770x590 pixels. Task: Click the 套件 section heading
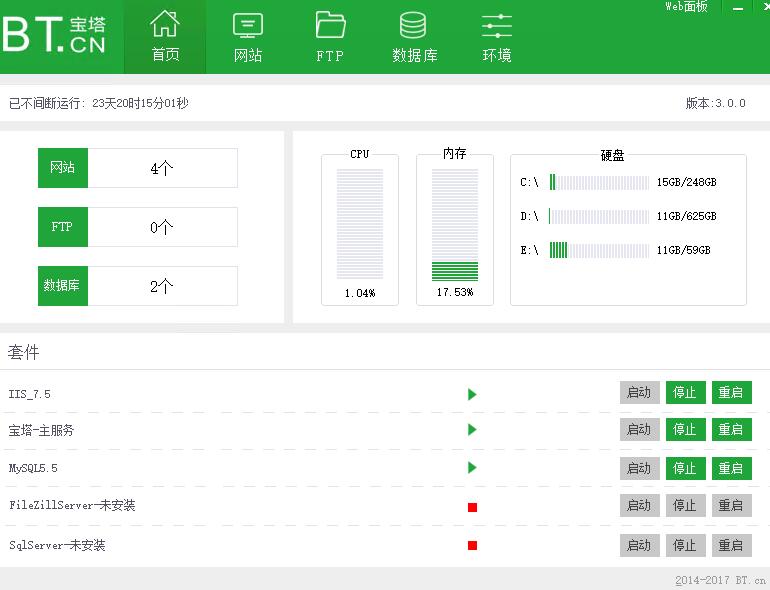click(24, 352)
